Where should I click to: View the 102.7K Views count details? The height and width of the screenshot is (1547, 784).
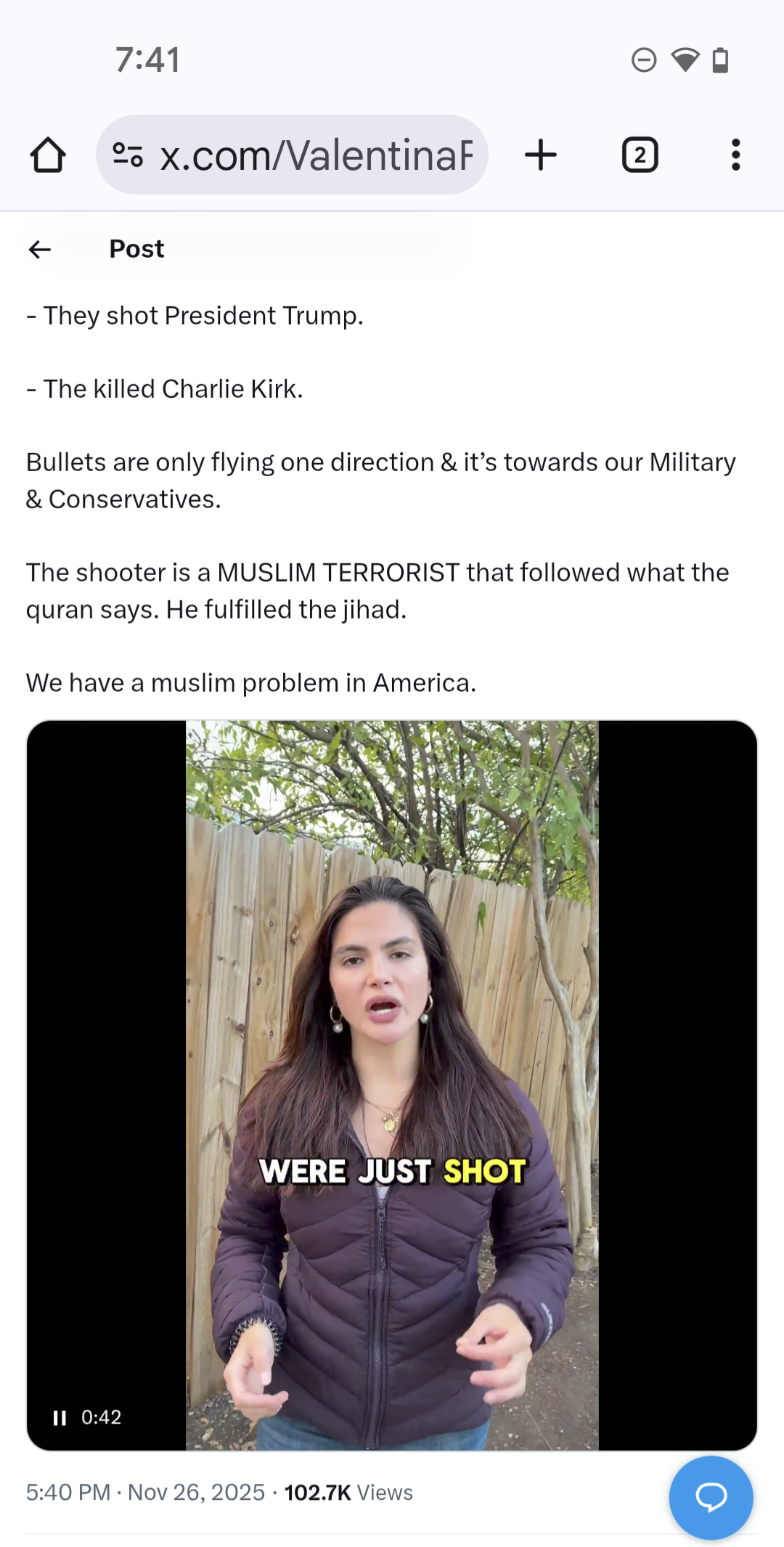348,1493
